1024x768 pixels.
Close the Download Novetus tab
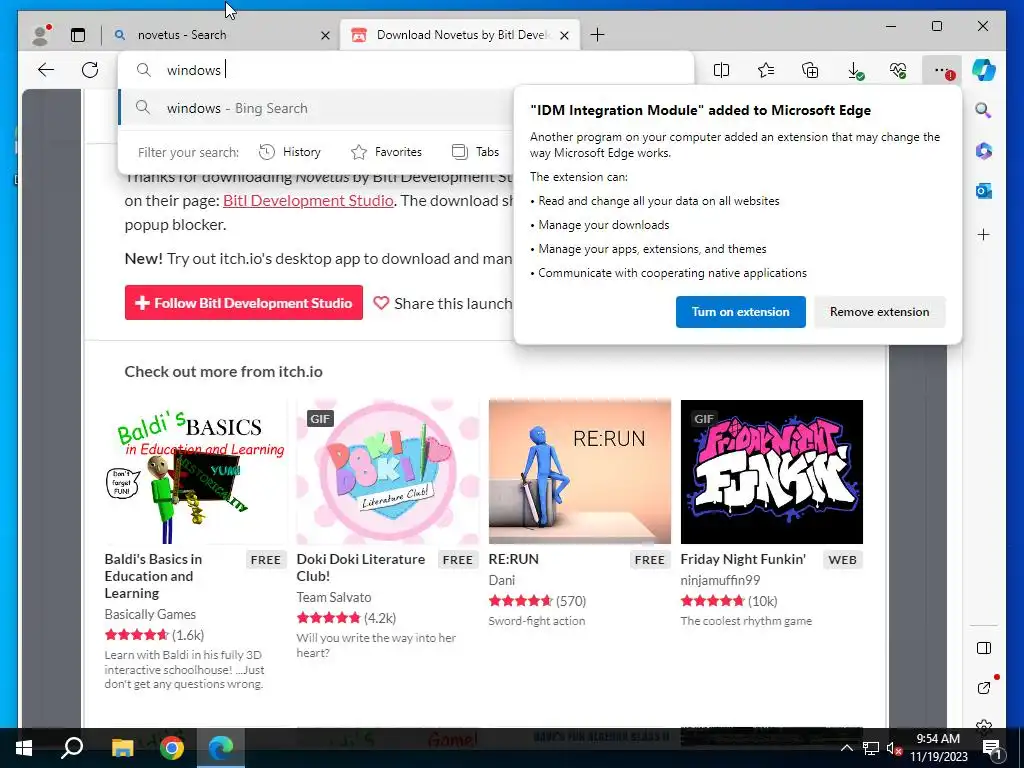pos(564,35)
